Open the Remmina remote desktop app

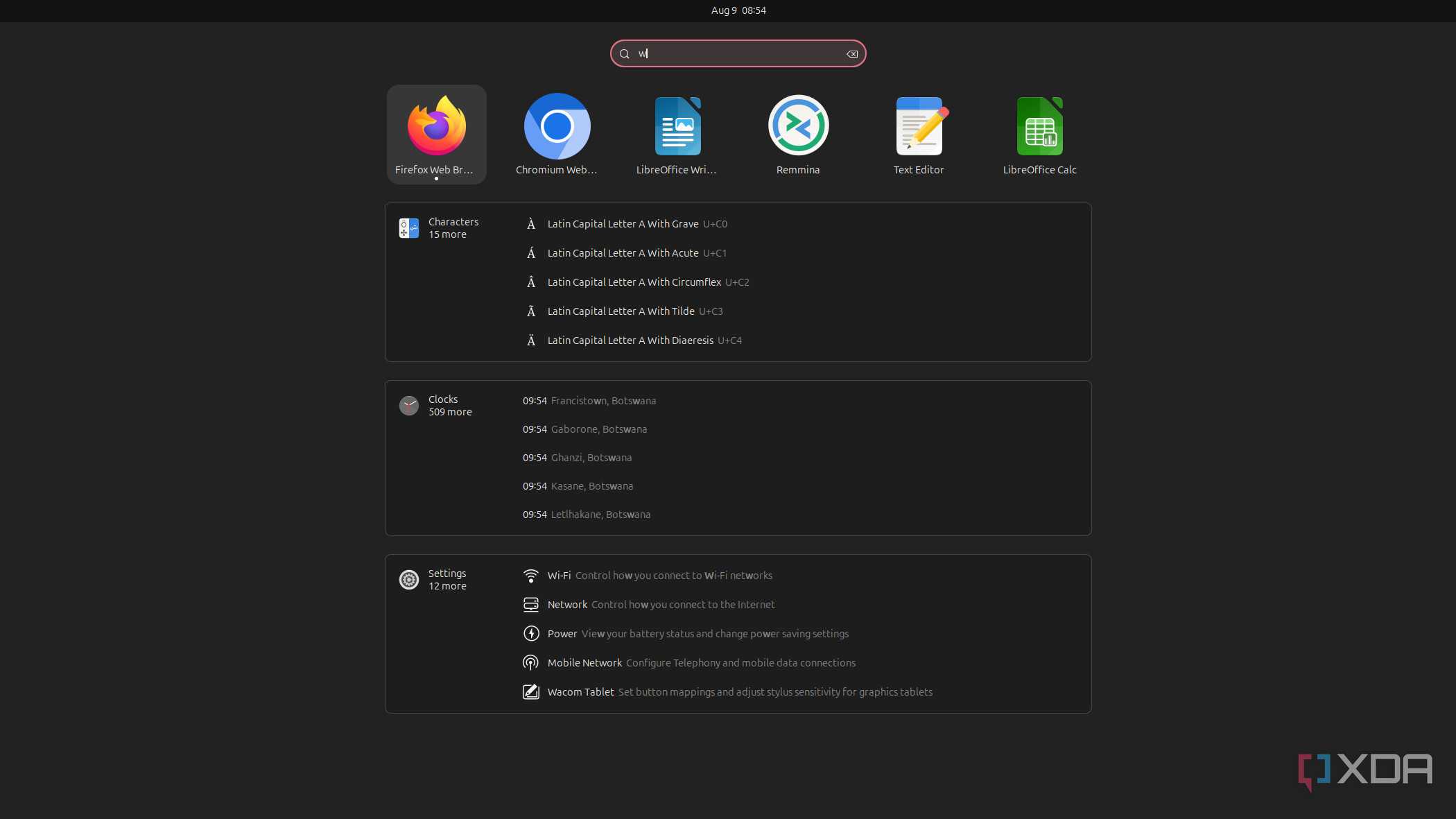pos(798,135)
